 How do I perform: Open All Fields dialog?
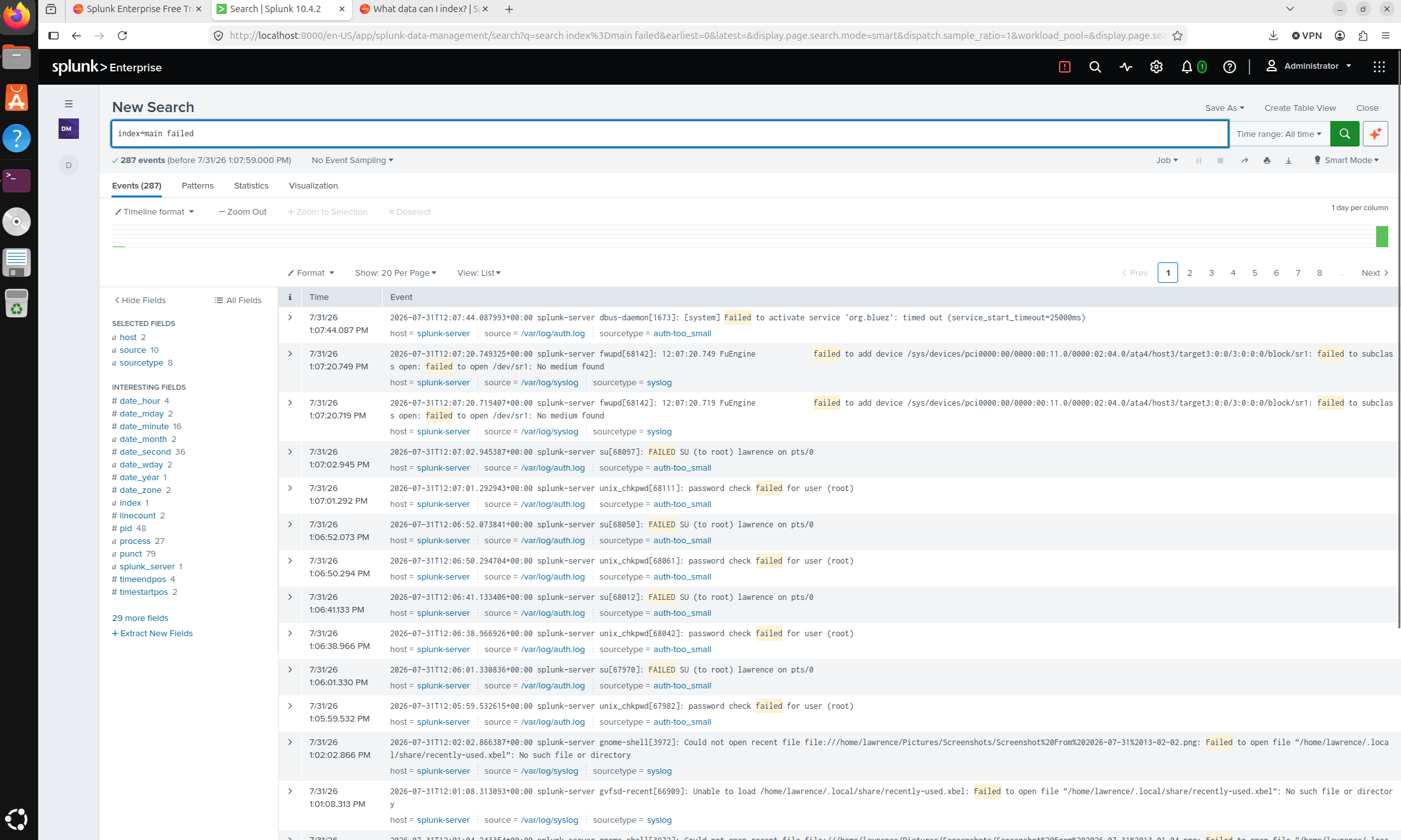pyautogui.click(x=238, y=301)
